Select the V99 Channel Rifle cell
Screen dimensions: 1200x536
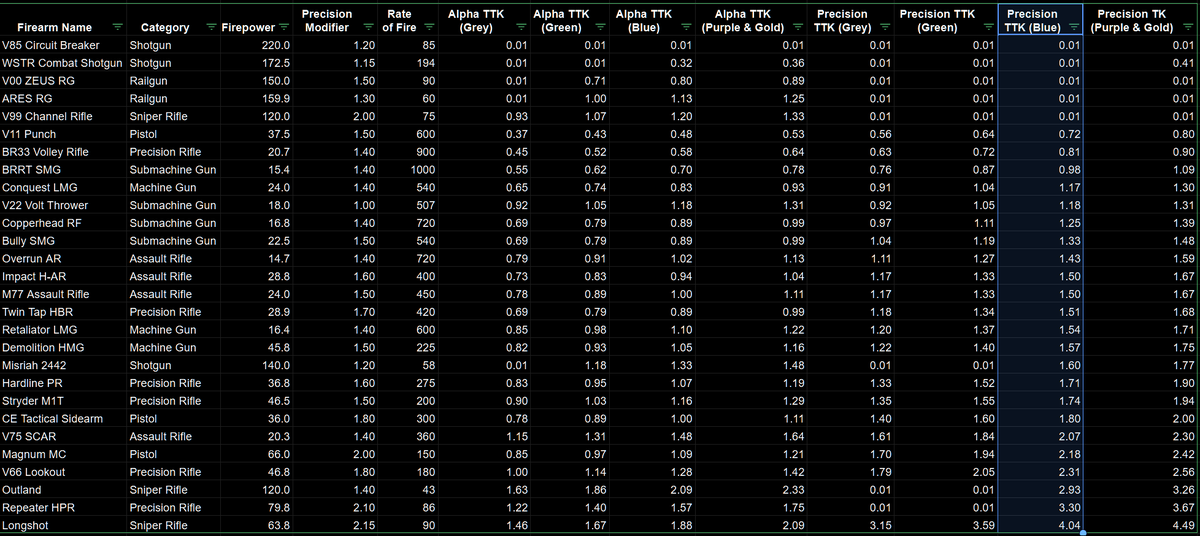point(63,116)
